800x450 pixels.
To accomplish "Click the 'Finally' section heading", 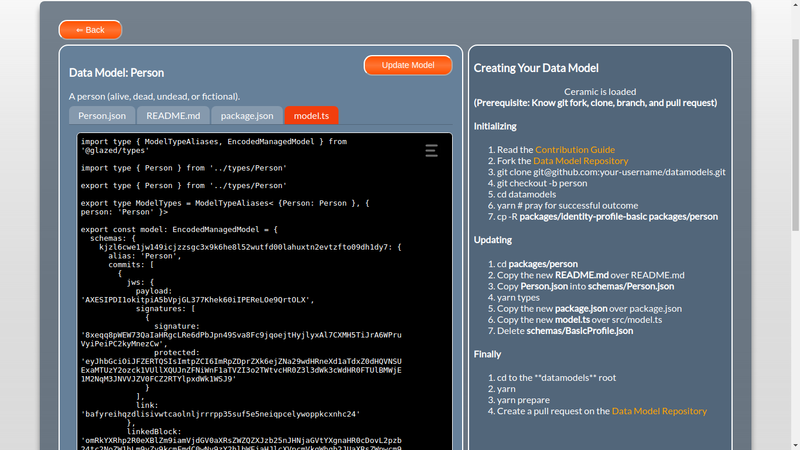I will 487,354.
